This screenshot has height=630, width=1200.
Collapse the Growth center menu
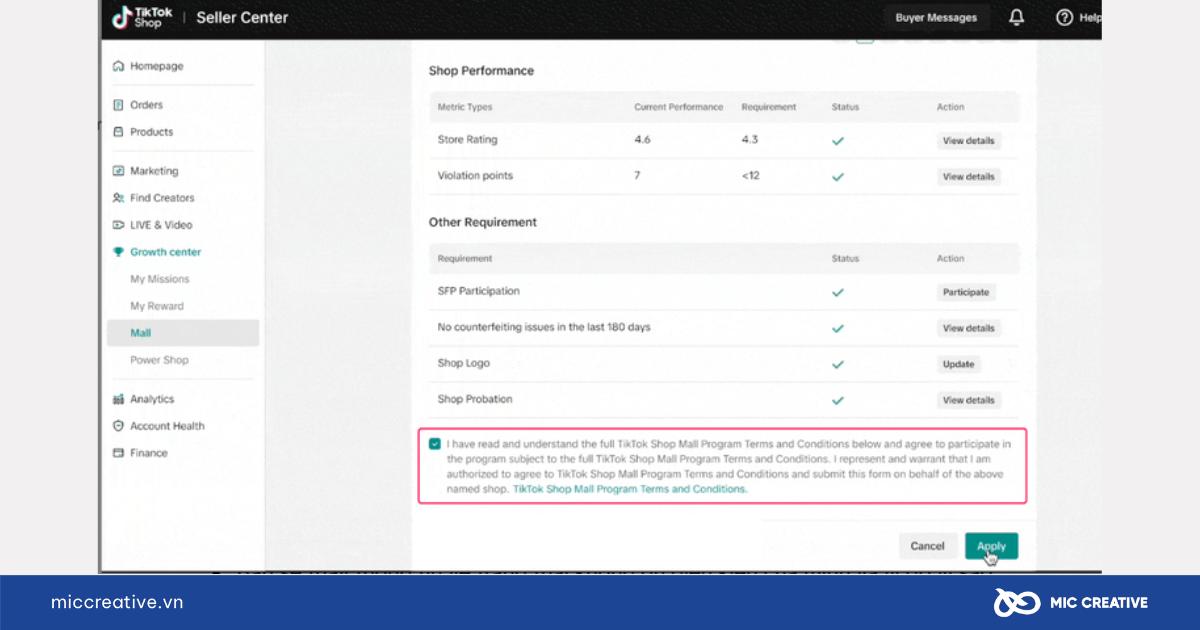(x=165, y=252)
